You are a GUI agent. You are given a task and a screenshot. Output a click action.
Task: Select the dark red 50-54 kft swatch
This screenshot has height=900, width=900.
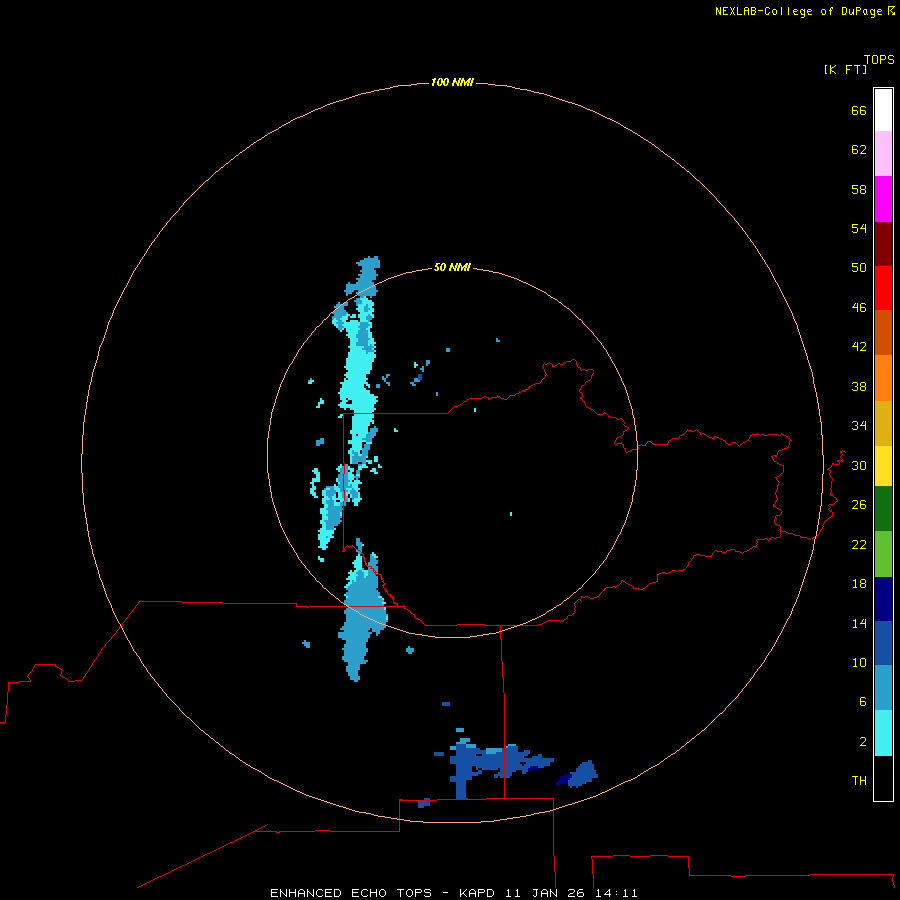click(883, 243)
